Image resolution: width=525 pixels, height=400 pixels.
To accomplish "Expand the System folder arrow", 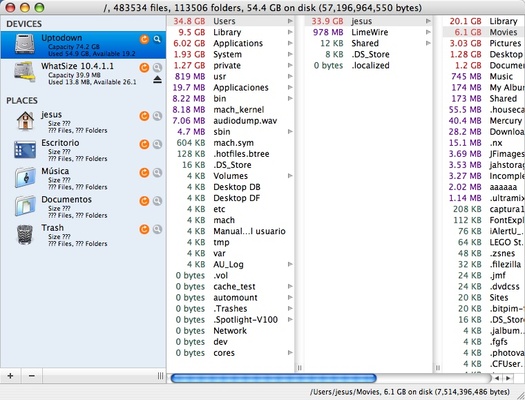I will [x=290, y=54].
